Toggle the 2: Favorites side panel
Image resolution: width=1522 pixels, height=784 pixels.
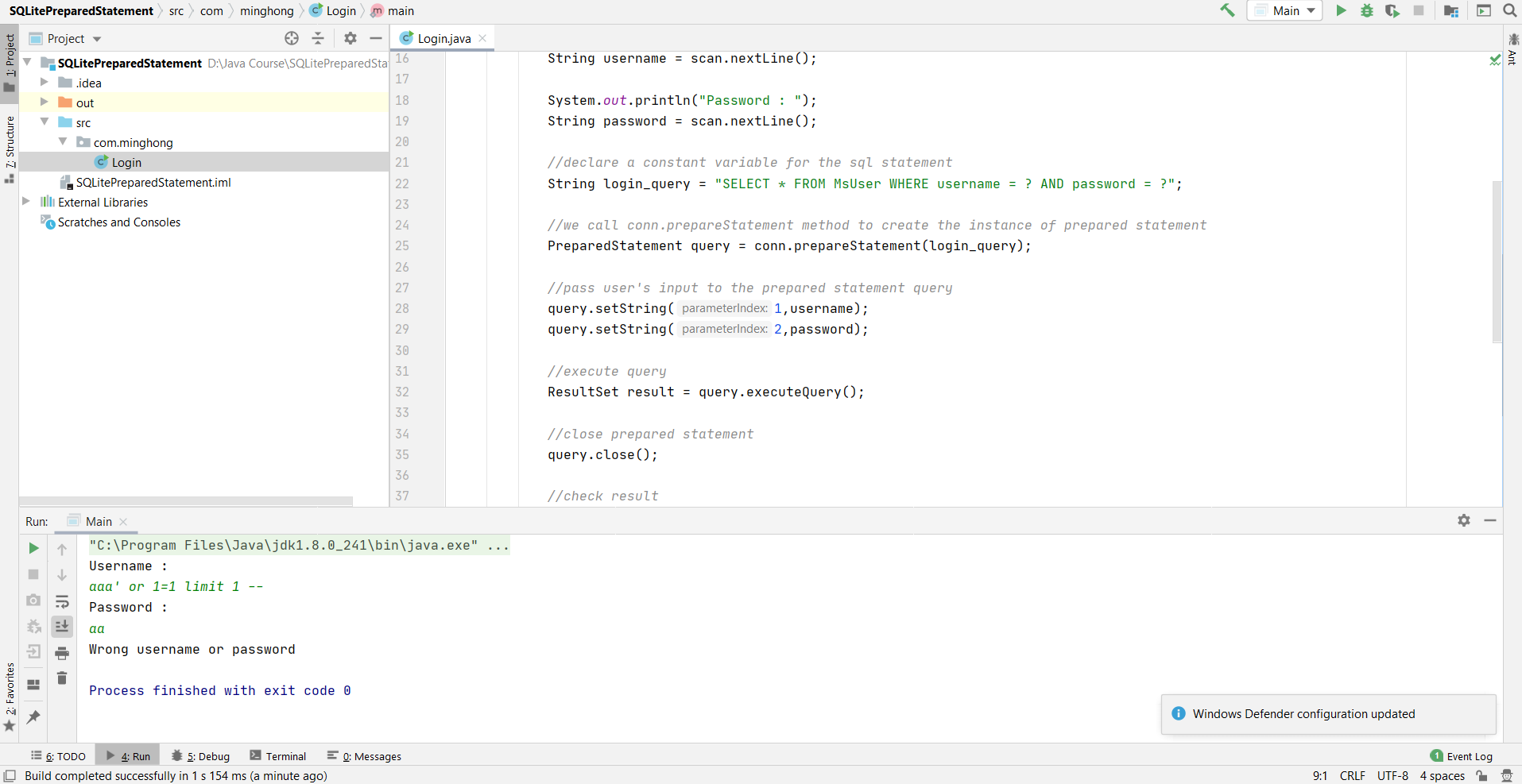point(10,697)
